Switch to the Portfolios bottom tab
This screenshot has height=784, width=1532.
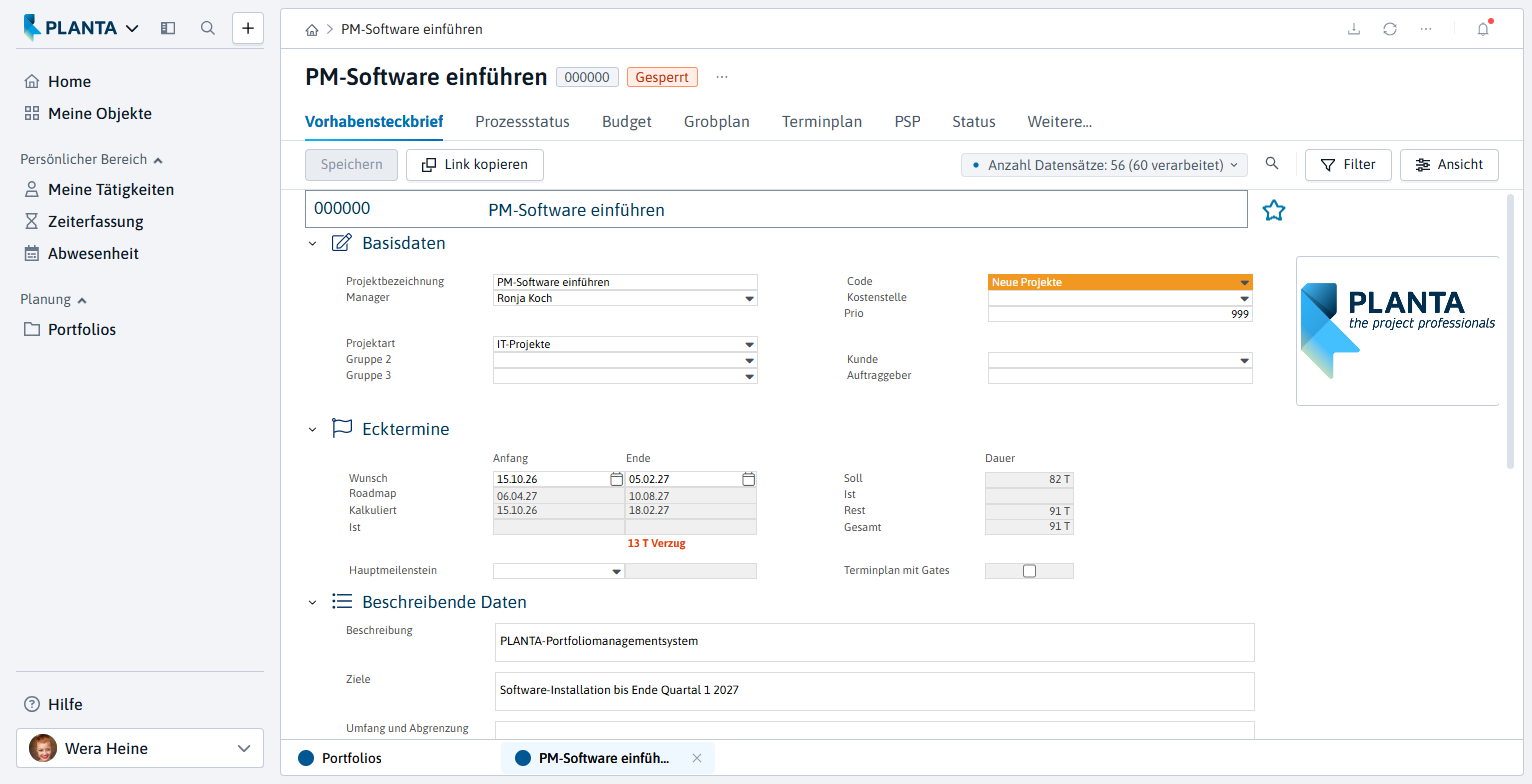(x=340, y=758)
